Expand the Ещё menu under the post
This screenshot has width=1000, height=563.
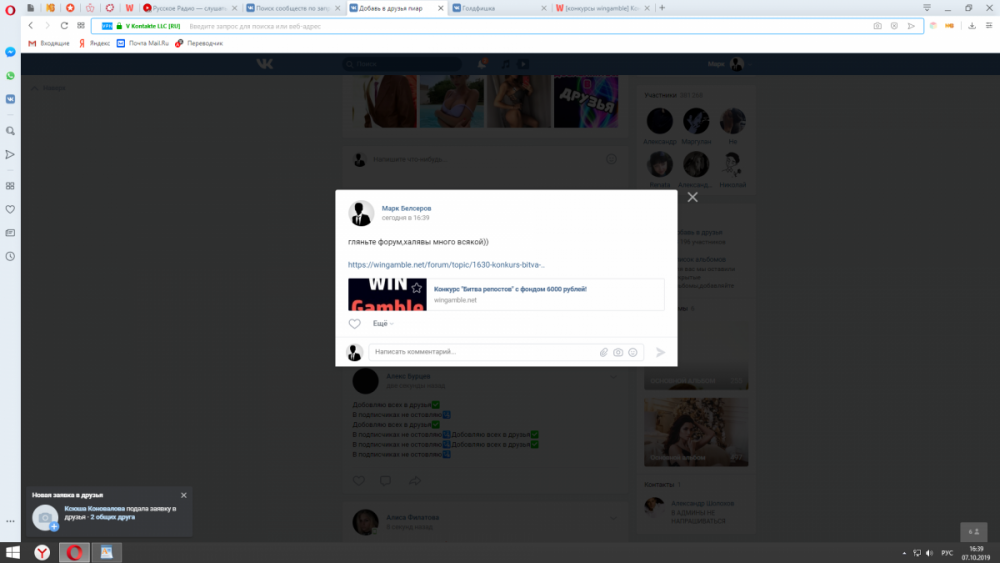click(x=383, y=323)
